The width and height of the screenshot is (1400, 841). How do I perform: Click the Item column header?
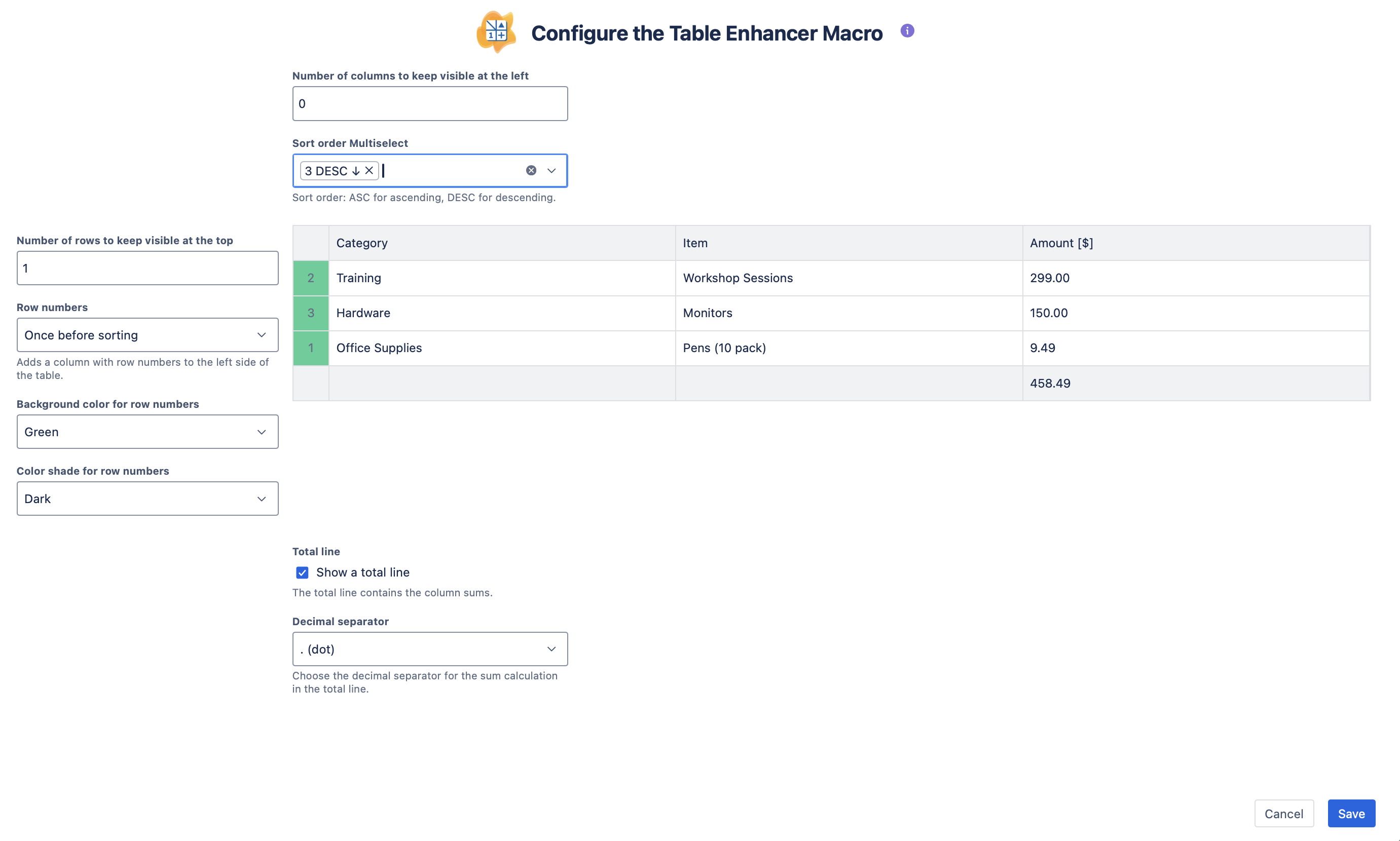click(694, 243)
